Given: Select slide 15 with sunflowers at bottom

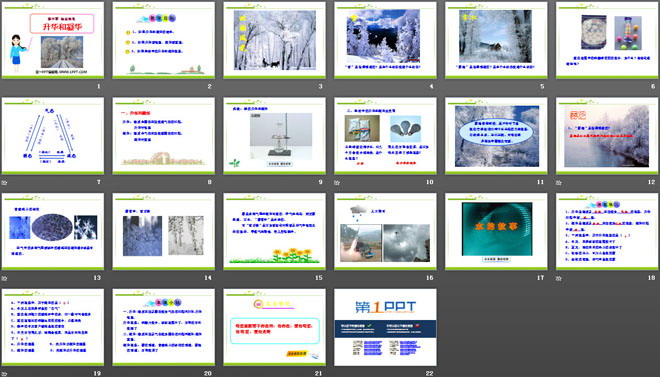Looking at the screenshot, I should [274, 231].
